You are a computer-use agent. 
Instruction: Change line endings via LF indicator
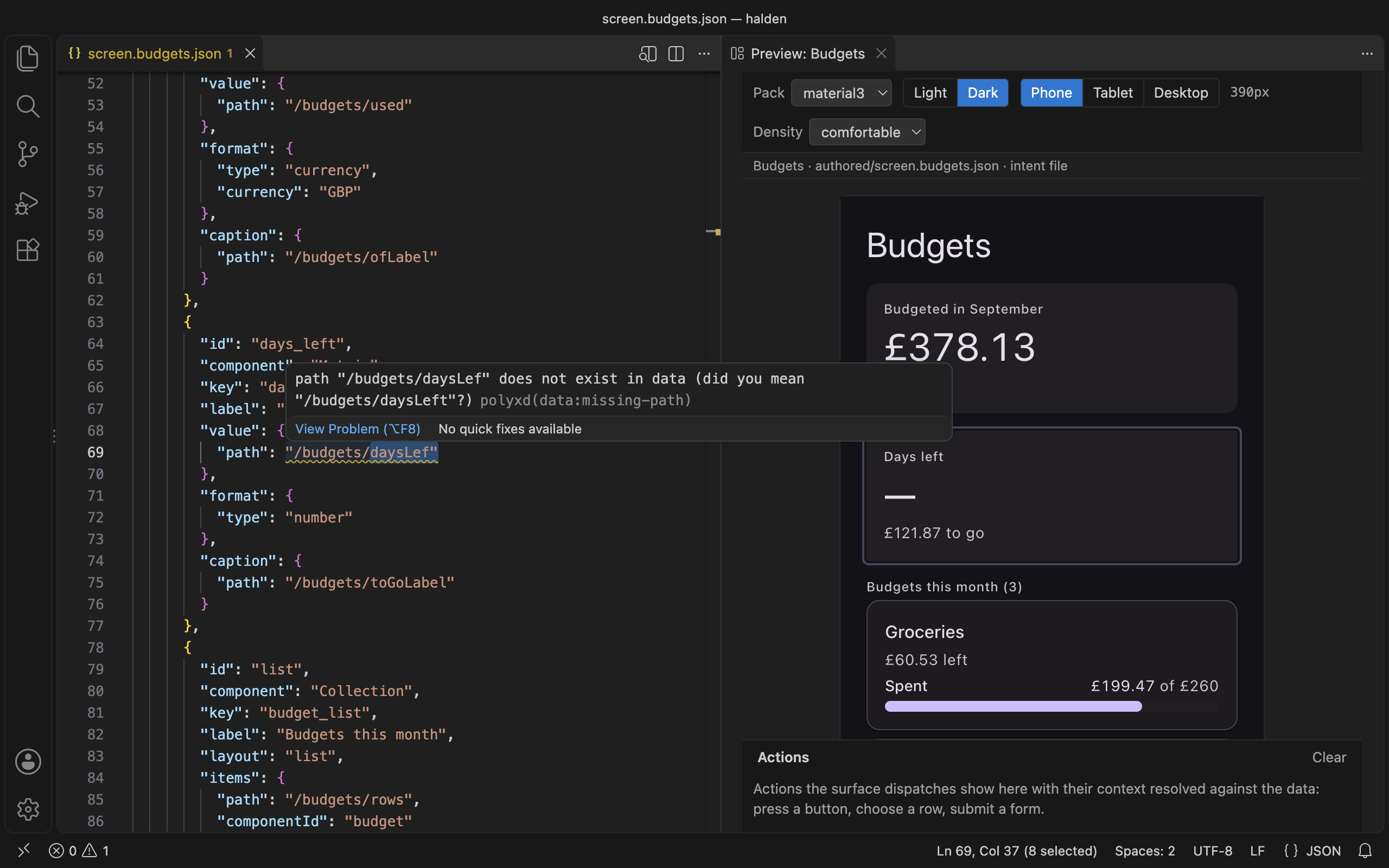(x=1257, y=850)
